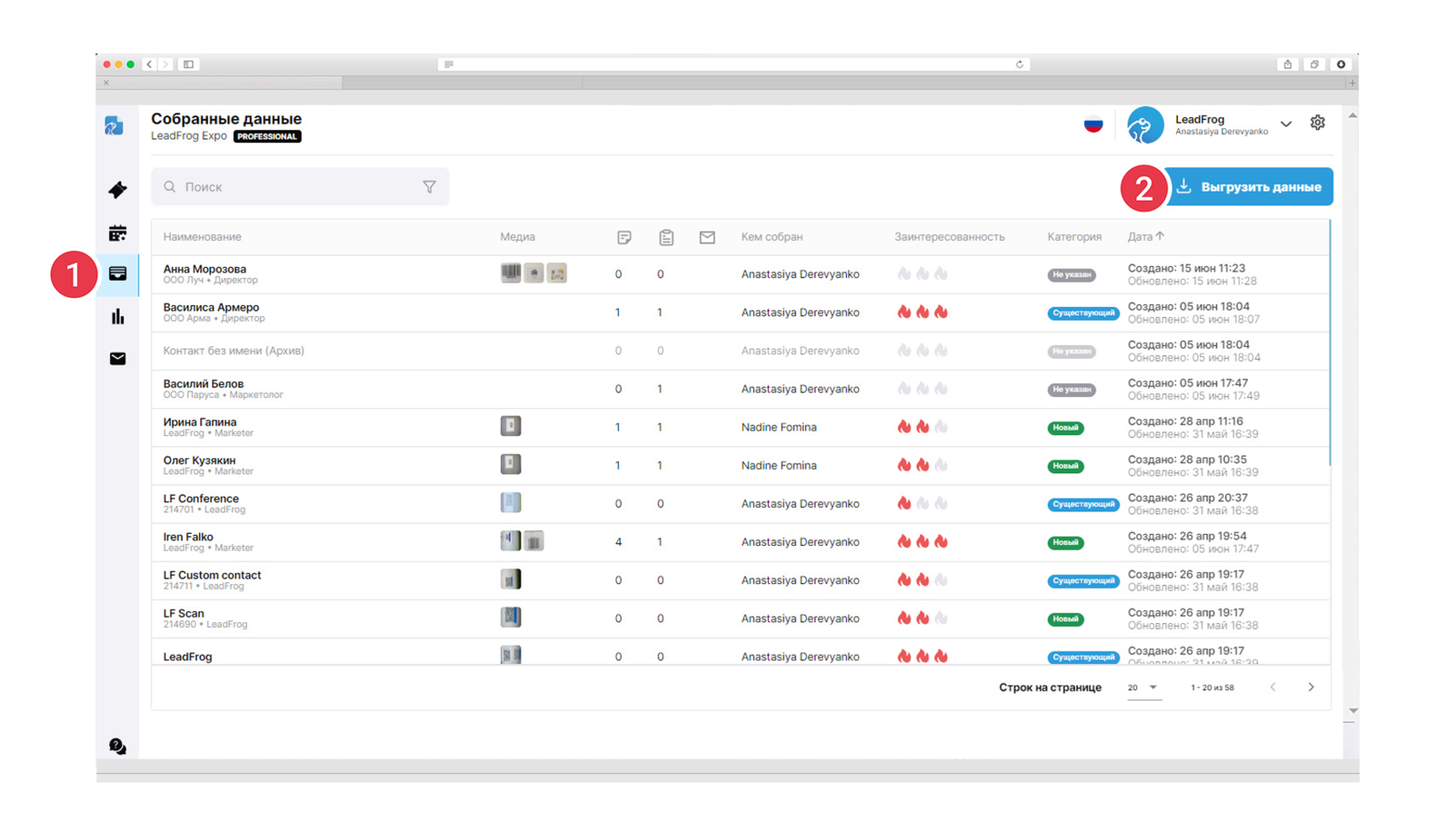Sort by Заинтересованность column header
Viewport: 1456px width, 832px height.
(949, 237)
